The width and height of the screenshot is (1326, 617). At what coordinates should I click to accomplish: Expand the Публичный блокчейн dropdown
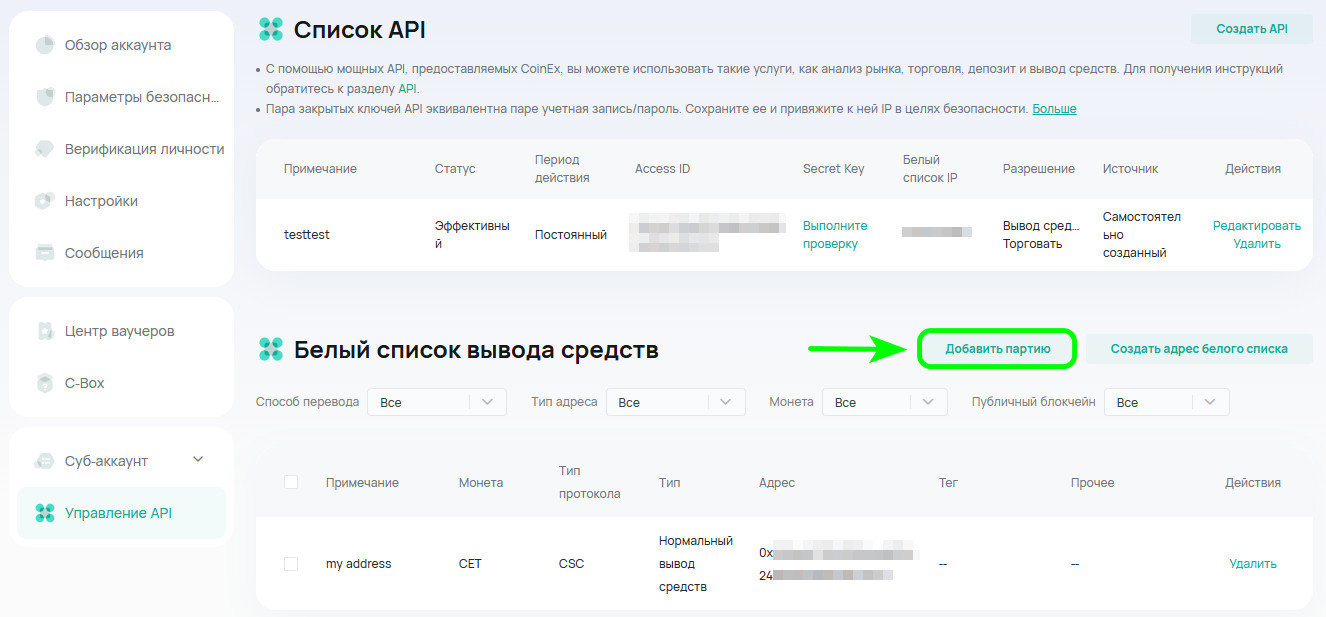click(1166, 402)
